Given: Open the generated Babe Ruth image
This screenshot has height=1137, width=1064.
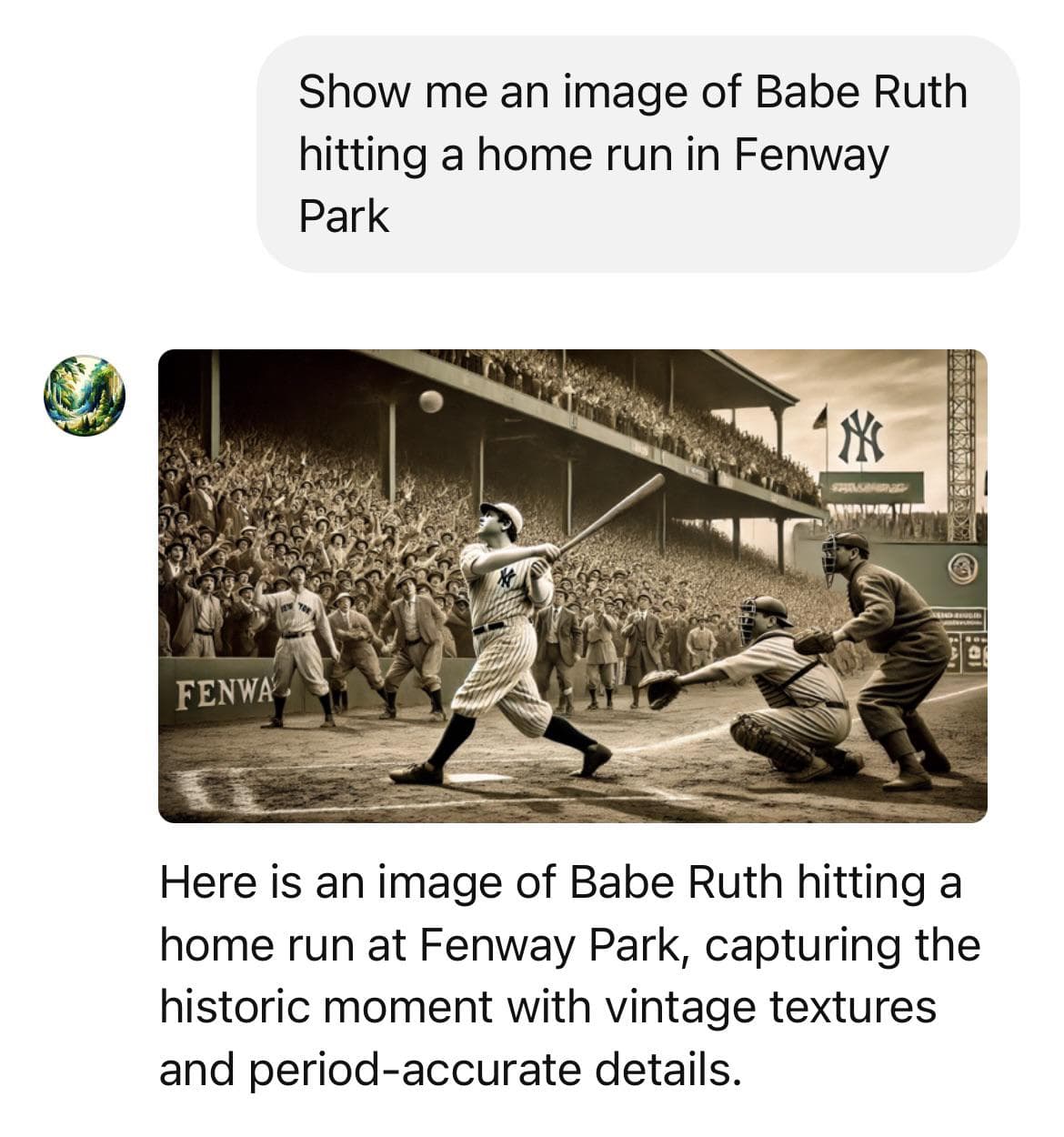Looking at the screenshot, I should 573,586.
